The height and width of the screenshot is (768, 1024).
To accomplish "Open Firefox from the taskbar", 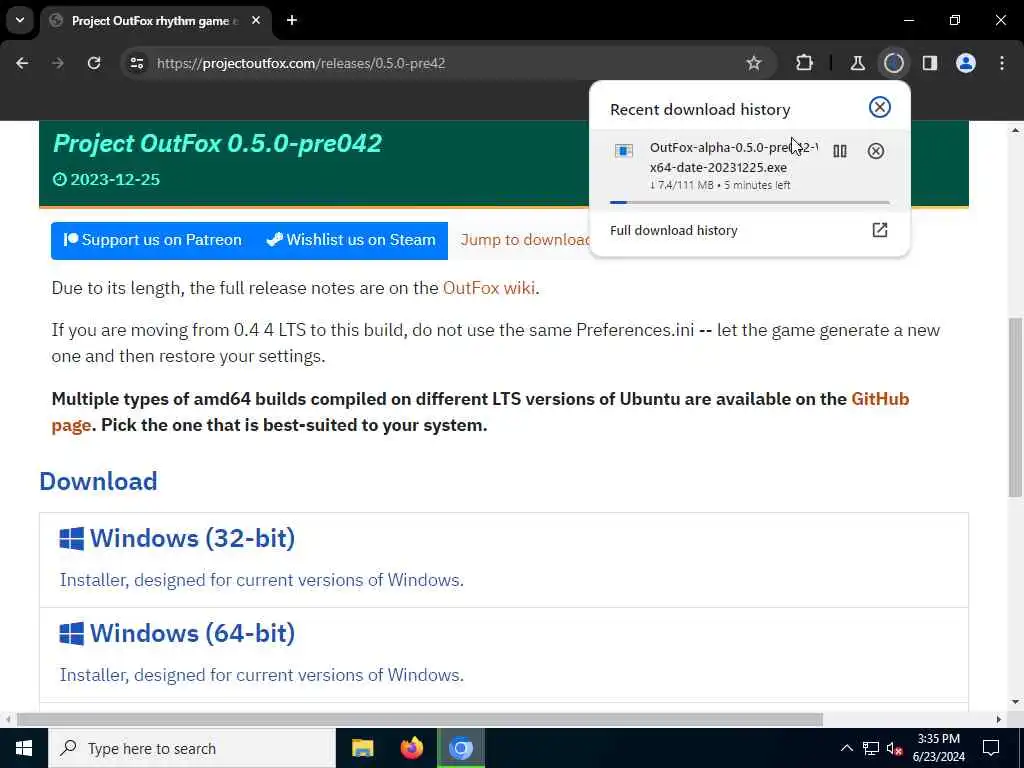I will pyautogui.click(x=411, y=748).
